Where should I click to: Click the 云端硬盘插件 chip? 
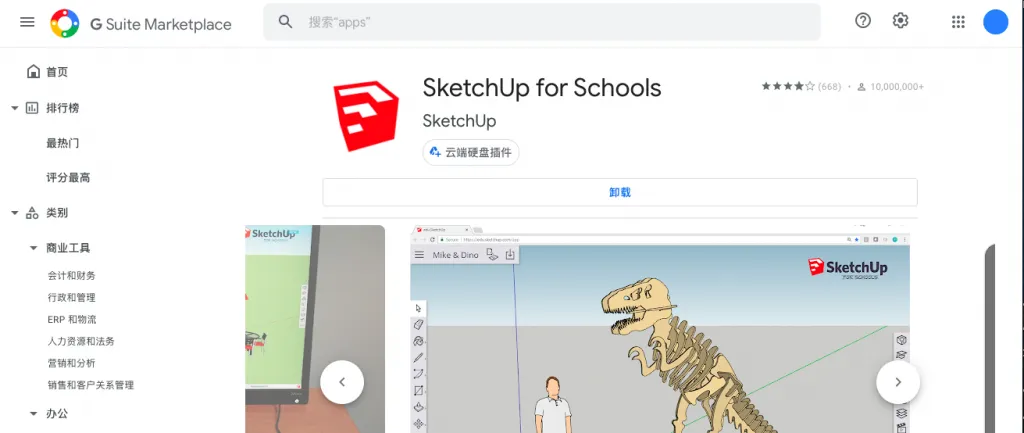point(470,152)
